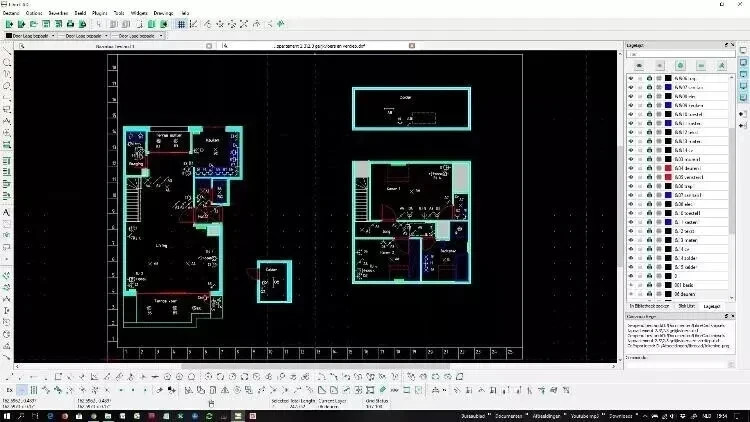Select the '01 basis' layer row
This screenshot has height=422, width=750.
click(679, 285)
